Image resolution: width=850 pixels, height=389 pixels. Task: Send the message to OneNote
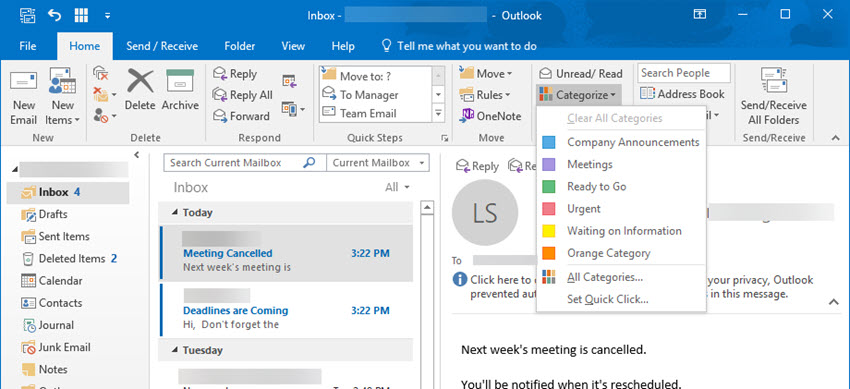491,116
